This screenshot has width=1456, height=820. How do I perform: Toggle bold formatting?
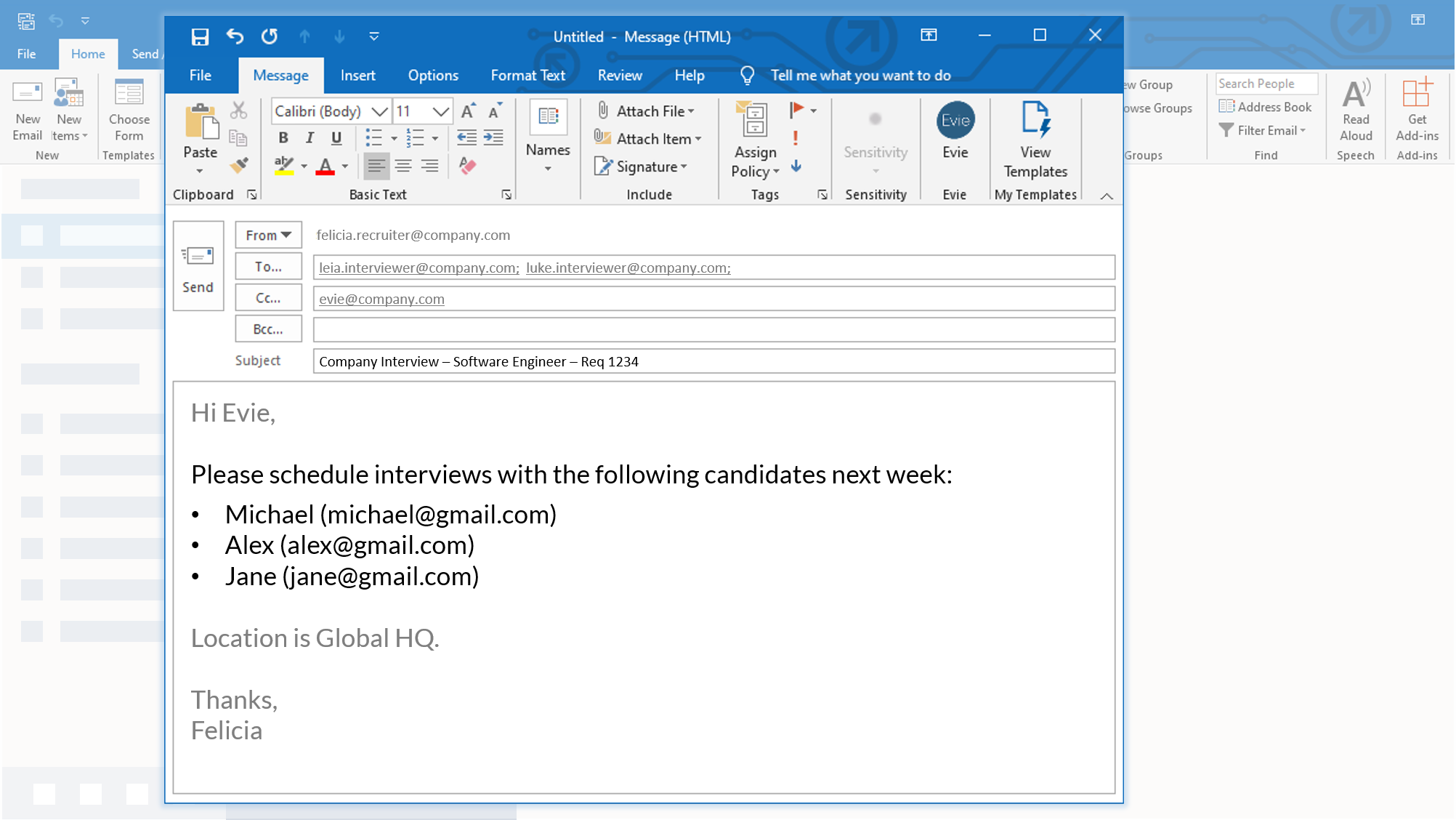[x=283, y=137]
